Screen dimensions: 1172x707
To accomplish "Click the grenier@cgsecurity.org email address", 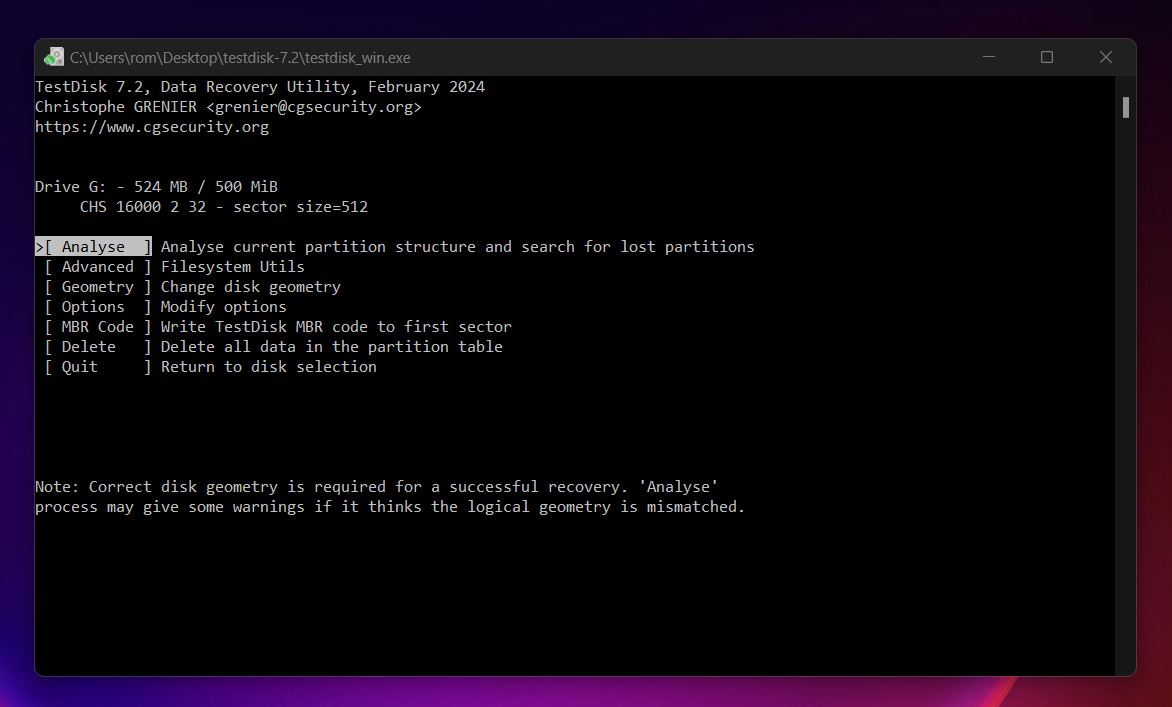I will click(x=315, y=107).
